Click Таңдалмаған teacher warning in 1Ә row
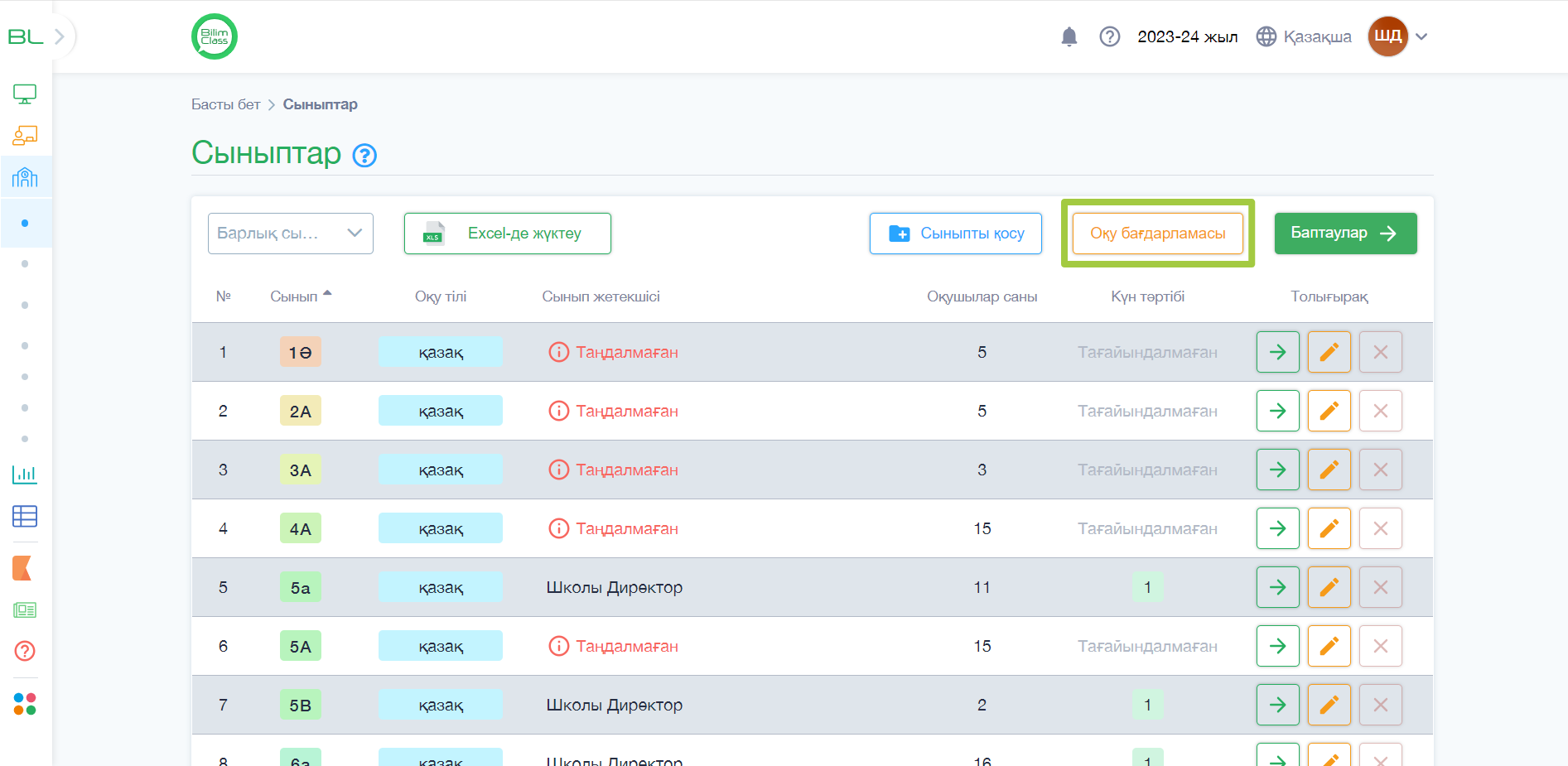 tap(614, 352)
